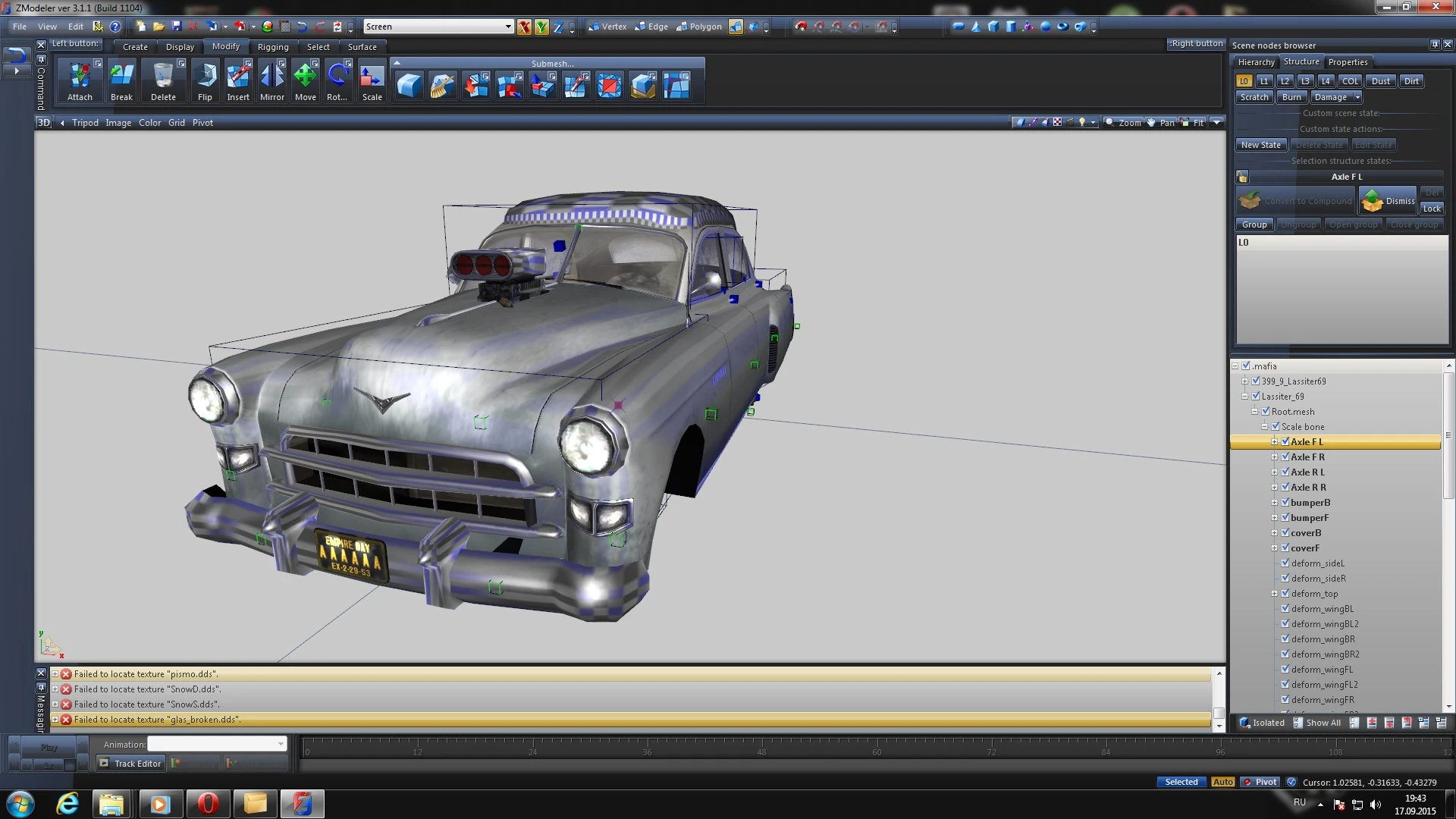Enable Vertex selection mode
Screen dimensions: 1456x819
(607, 27)
